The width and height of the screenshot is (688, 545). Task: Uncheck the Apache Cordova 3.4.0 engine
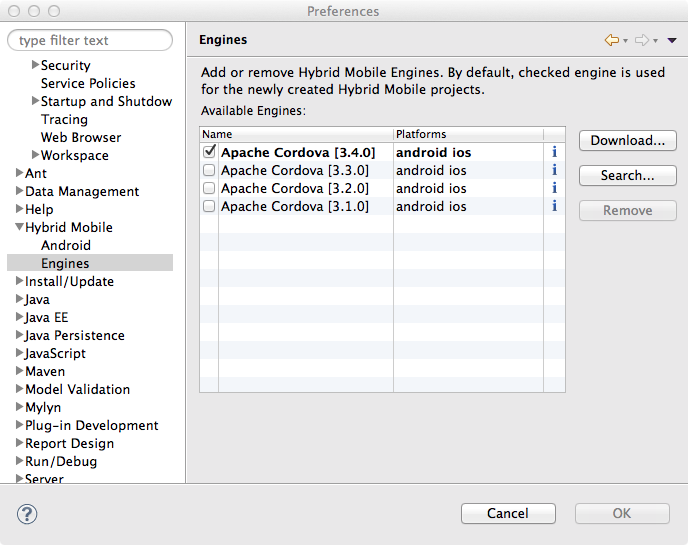(209, 153)
